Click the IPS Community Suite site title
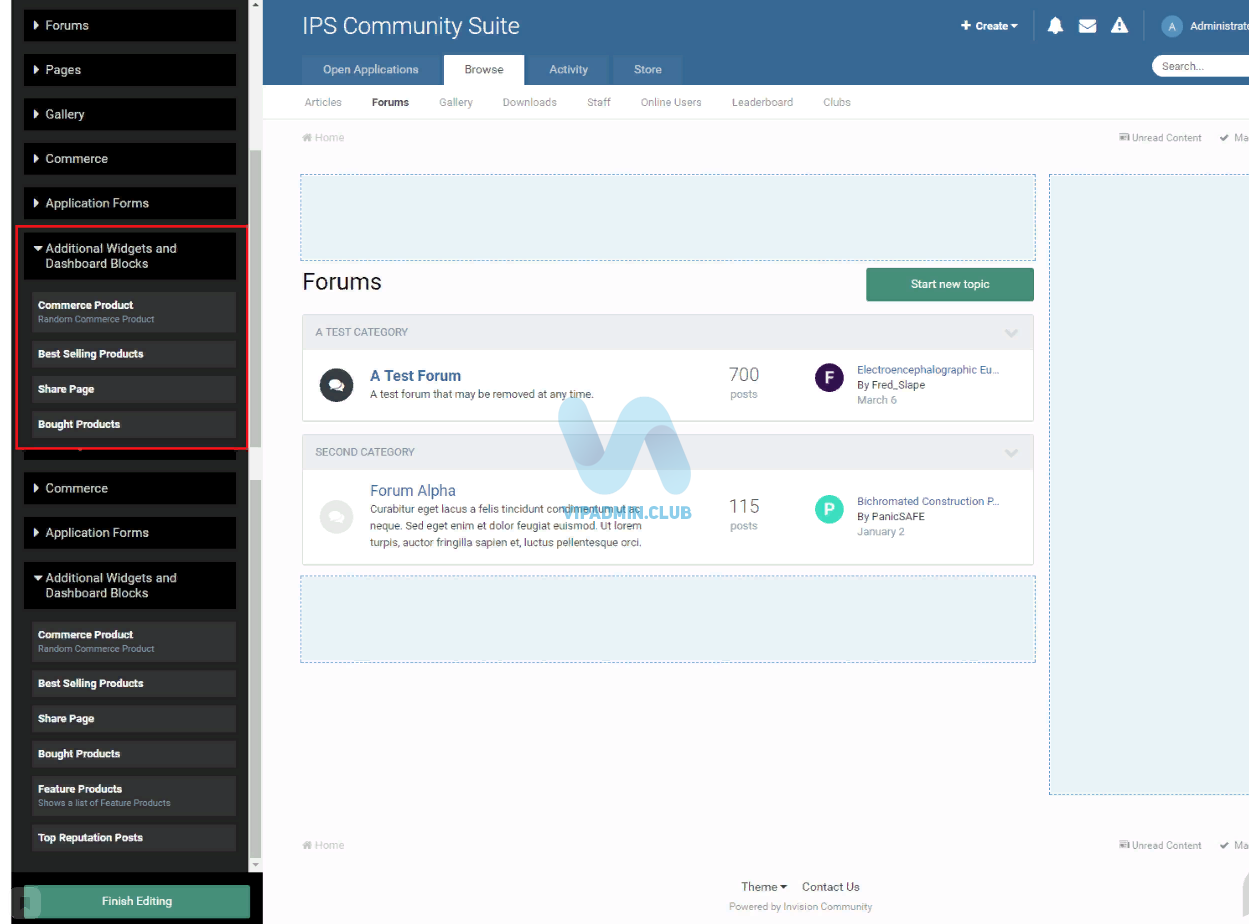 point(411,26)
